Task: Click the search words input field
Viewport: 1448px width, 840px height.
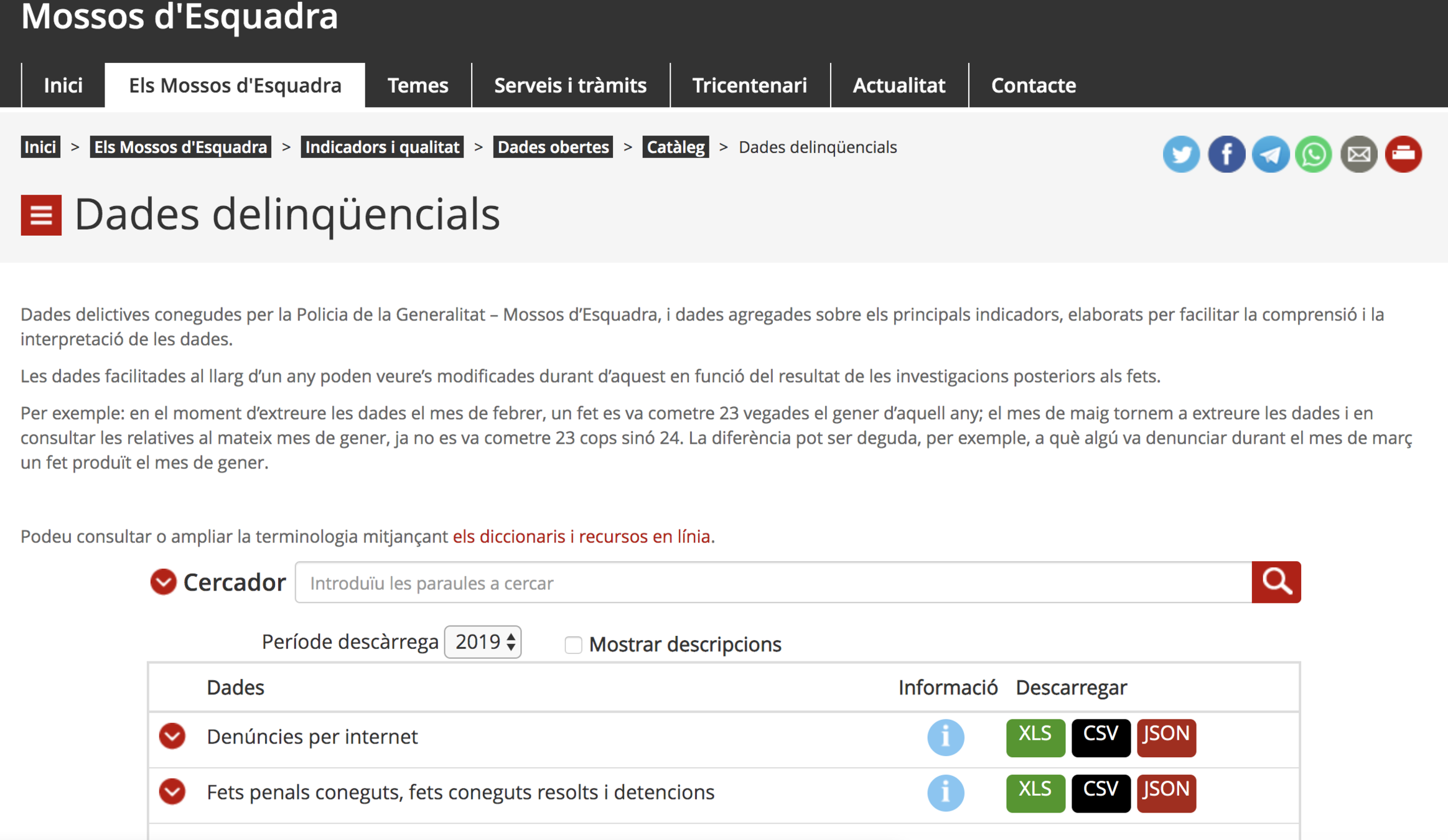Action: pos(773,583)
